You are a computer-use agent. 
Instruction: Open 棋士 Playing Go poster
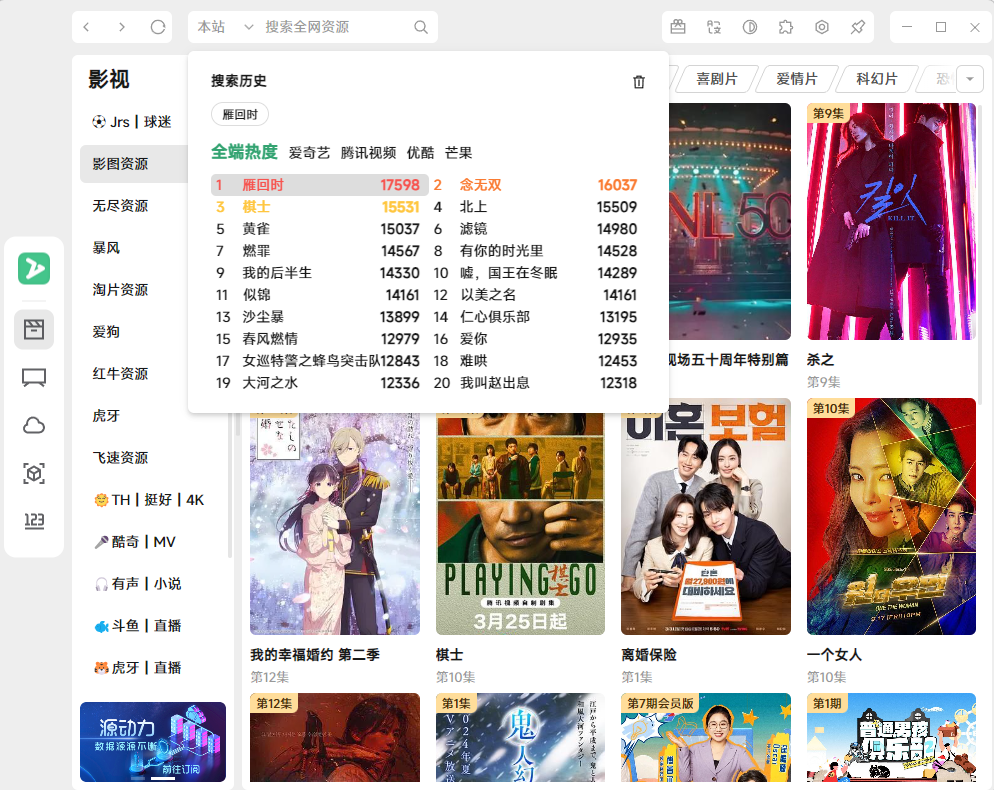(520, 524)
